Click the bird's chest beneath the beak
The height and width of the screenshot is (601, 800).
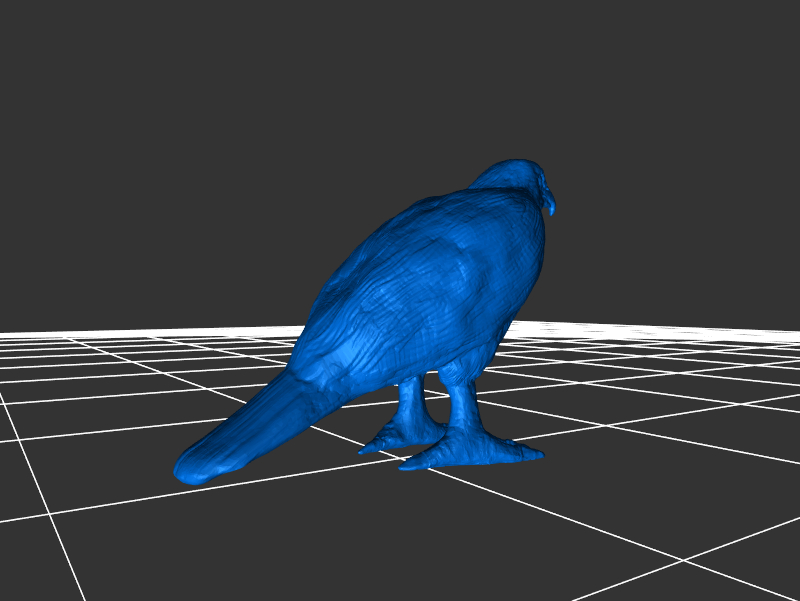point(535,250)
